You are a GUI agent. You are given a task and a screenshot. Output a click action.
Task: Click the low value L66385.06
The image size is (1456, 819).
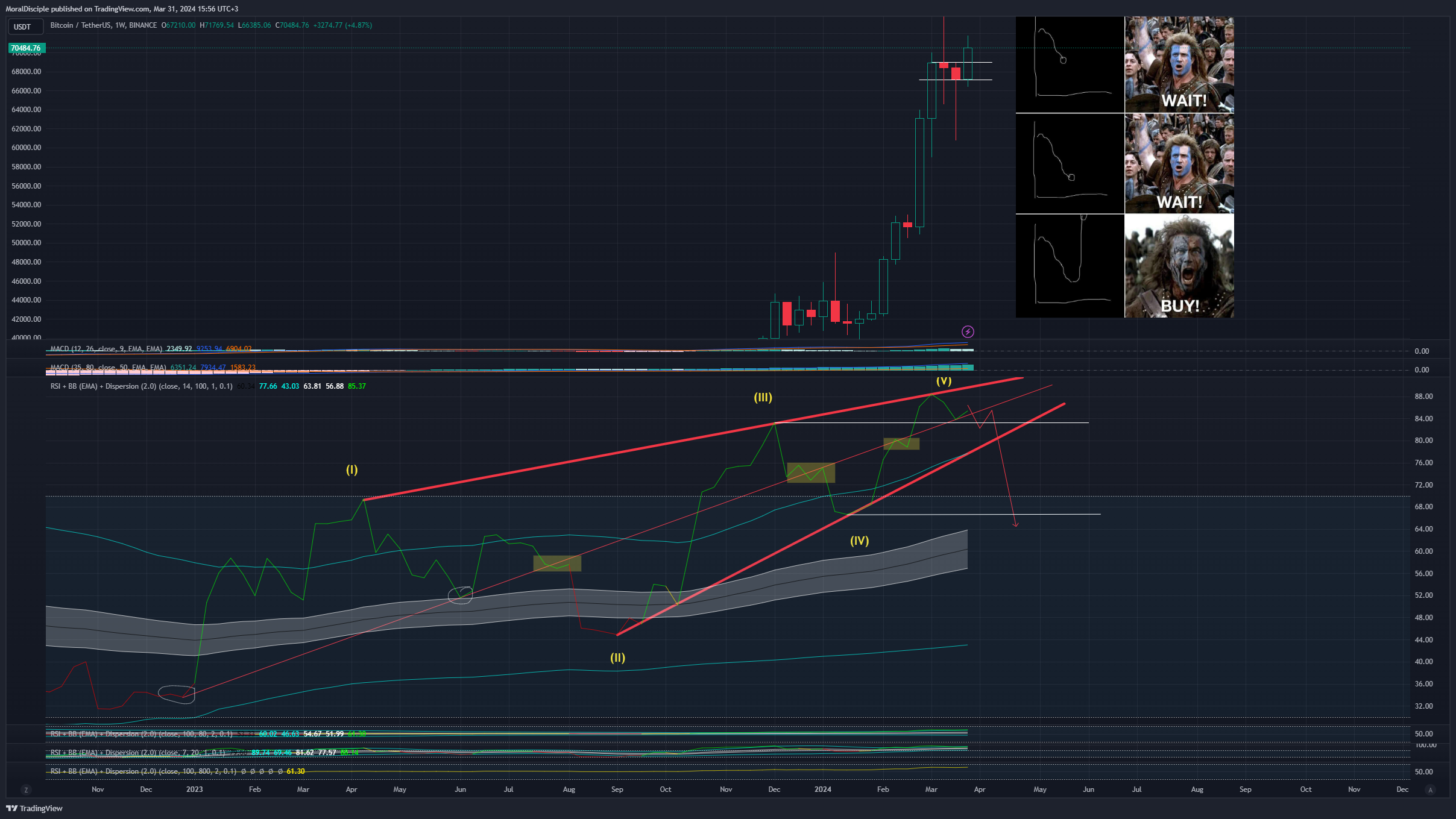(x=254, y=25)
